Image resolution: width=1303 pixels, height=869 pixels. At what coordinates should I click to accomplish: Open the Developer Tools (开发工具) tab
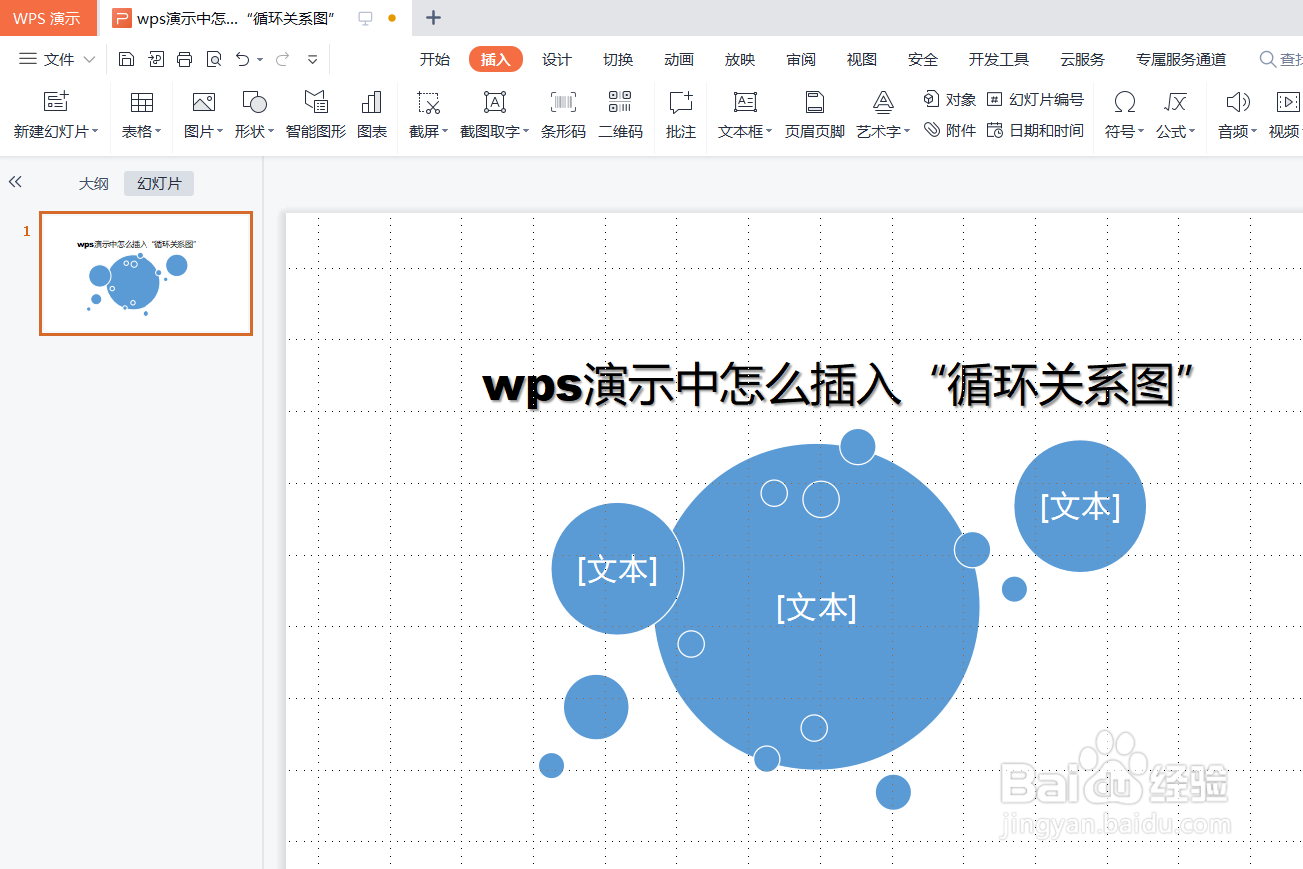(999, 59)
